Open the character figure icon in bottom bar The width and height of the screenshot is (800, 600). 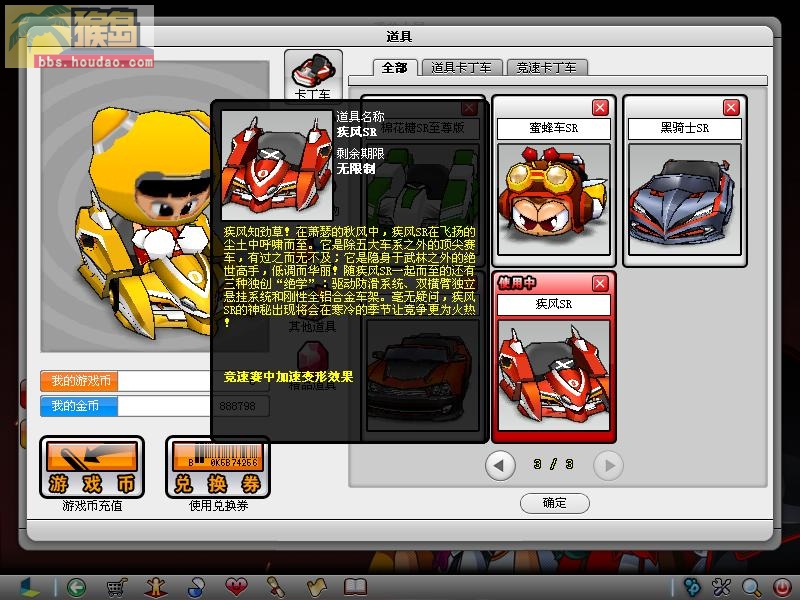[156, 587]
